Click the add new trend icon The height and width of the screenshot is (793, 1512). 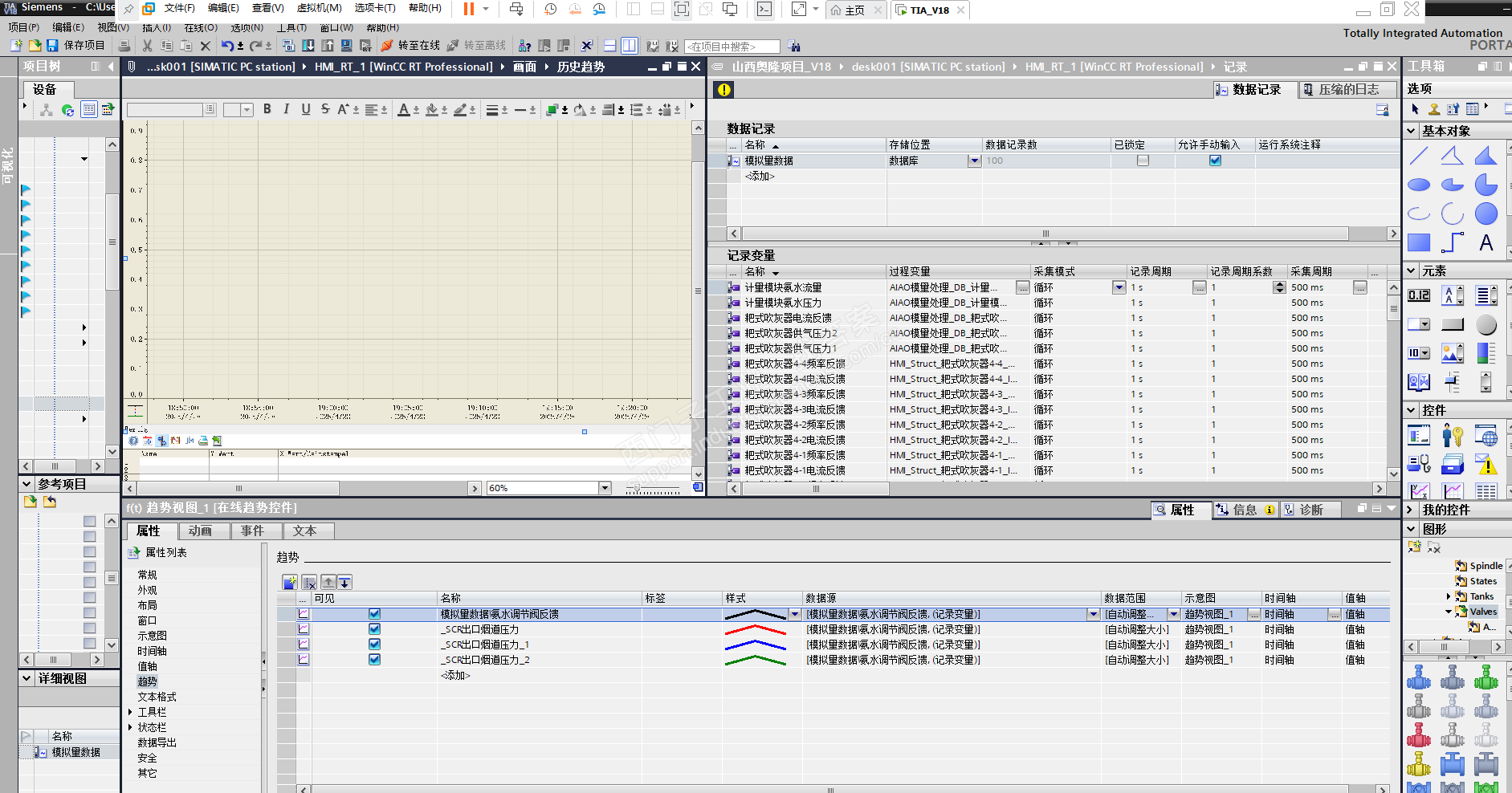point(290,582)
